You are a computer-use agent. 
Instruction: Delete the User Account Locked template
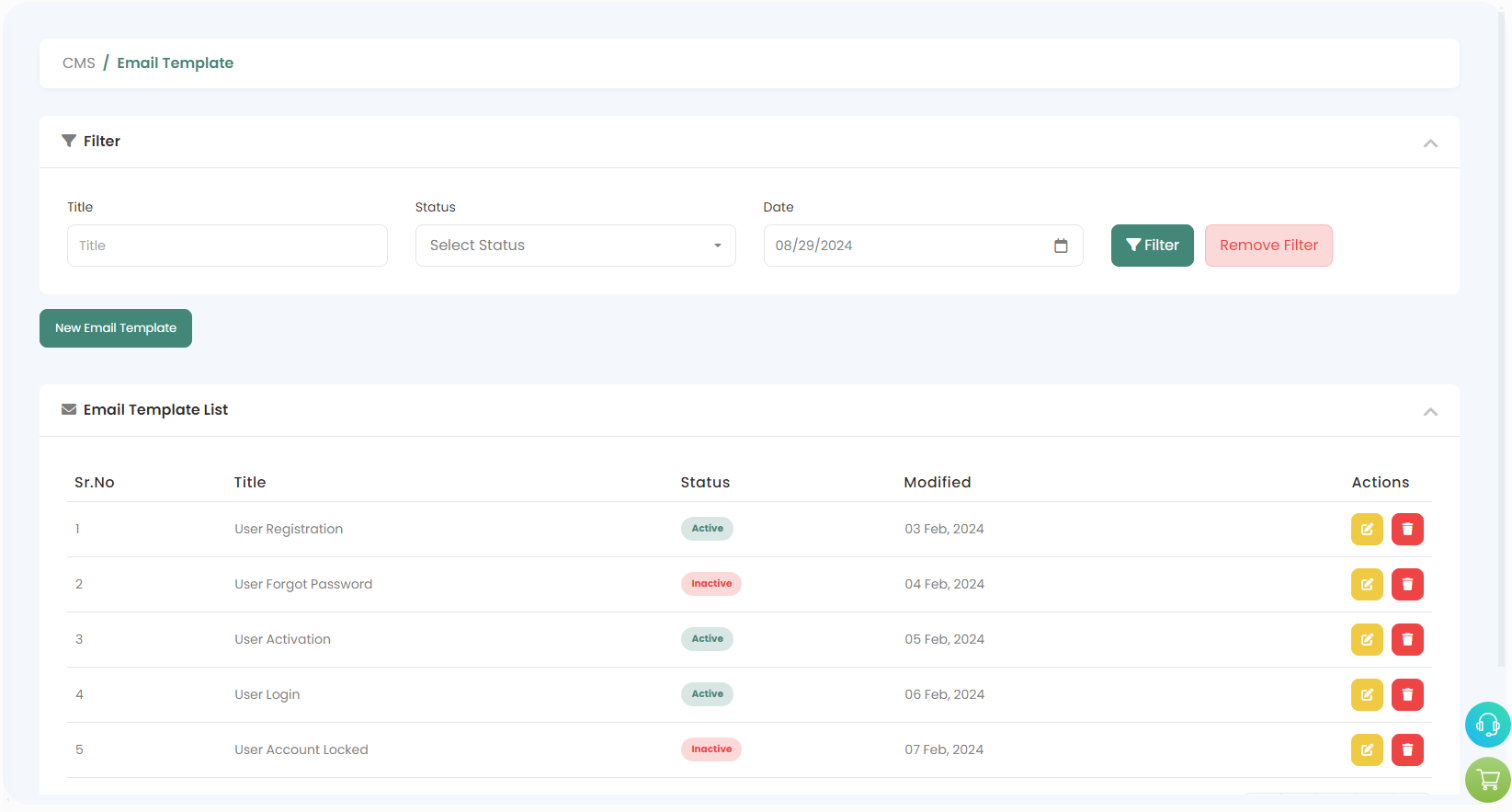(x=1407, y=749)
